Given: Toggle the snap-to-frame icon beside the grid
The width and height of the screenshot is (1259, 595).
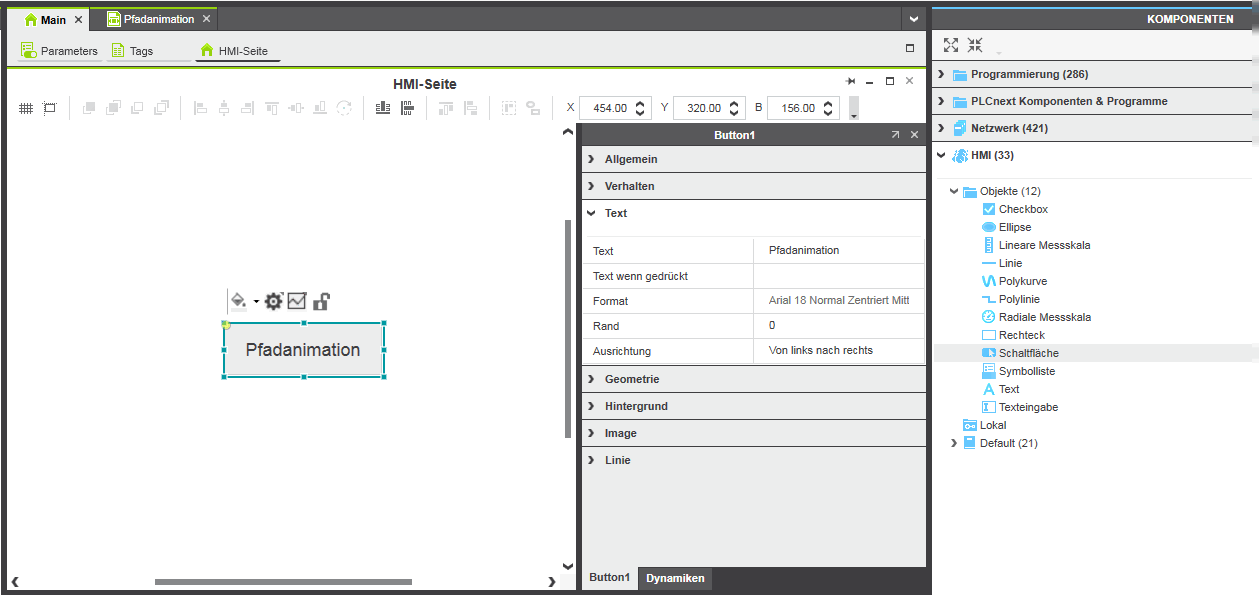Looking at the screenshot, I should click(x=50, y=108).
